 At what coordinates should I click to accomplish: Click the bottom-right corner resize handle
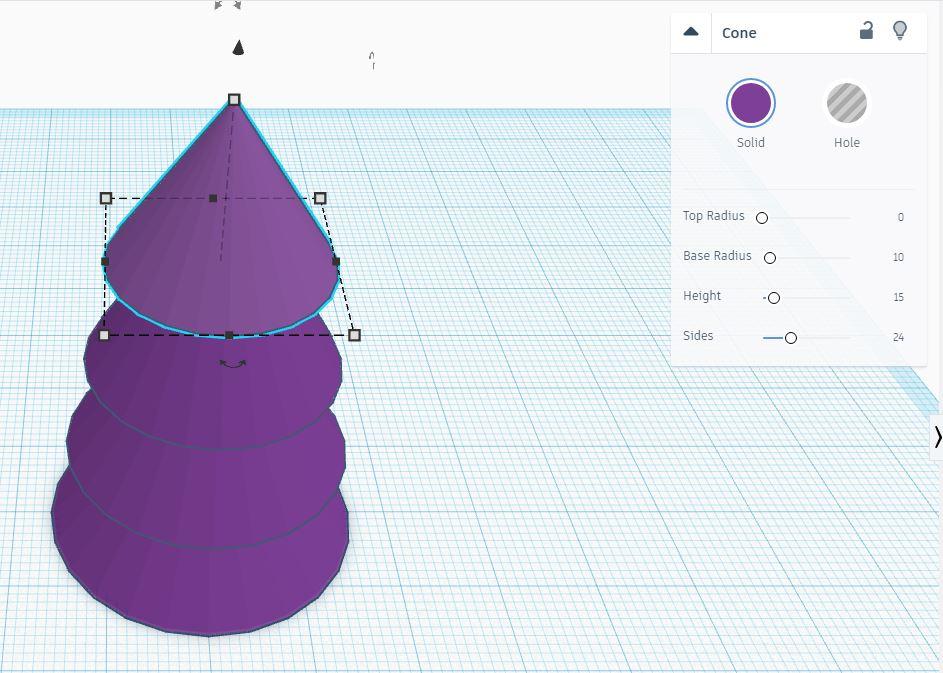pos(354,335)
